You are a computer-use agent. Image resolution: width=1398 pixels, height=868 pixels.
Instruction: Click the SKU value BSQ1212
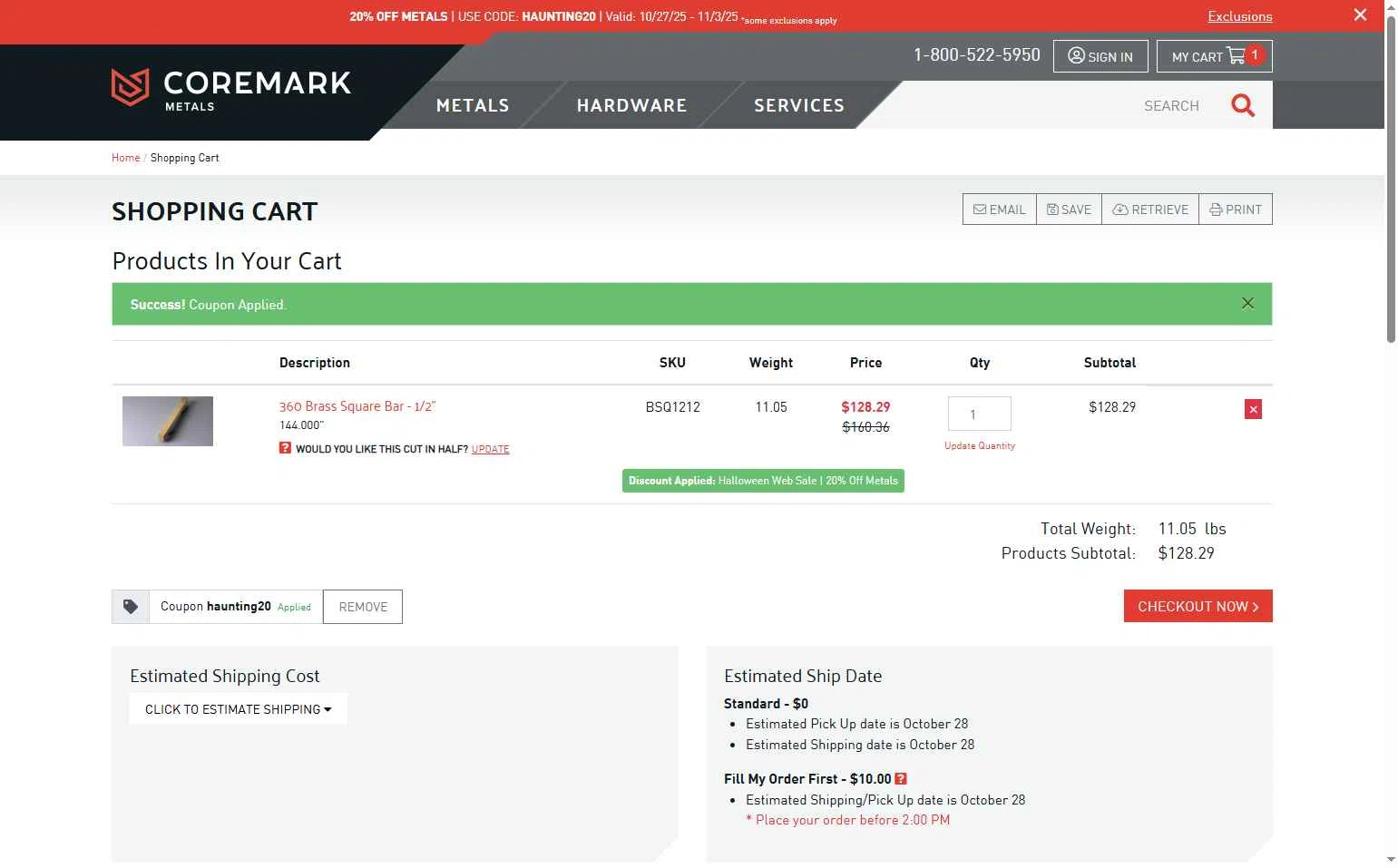click(672, 407)
